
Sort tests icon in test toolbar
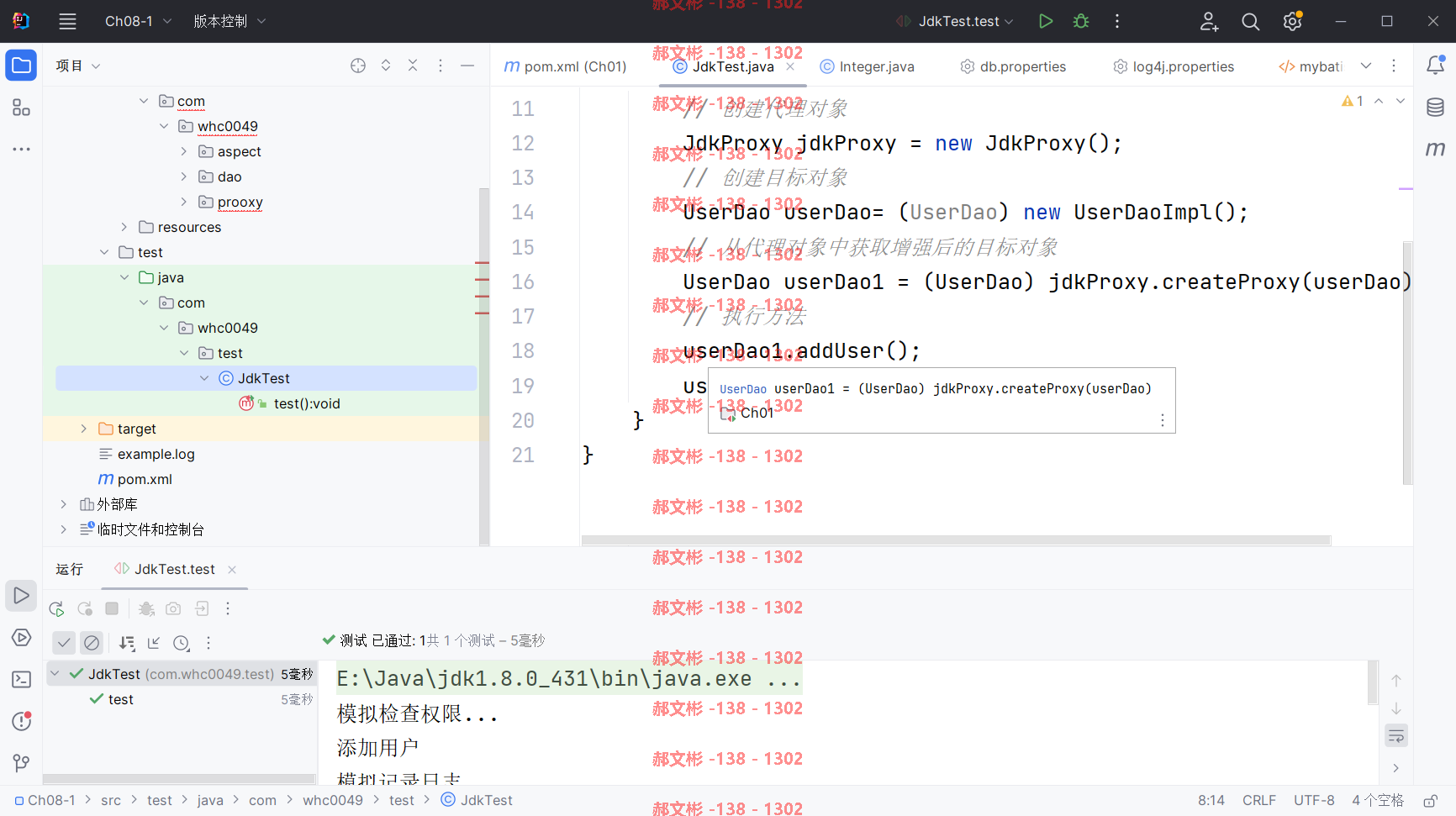click(x=127, y=643)
